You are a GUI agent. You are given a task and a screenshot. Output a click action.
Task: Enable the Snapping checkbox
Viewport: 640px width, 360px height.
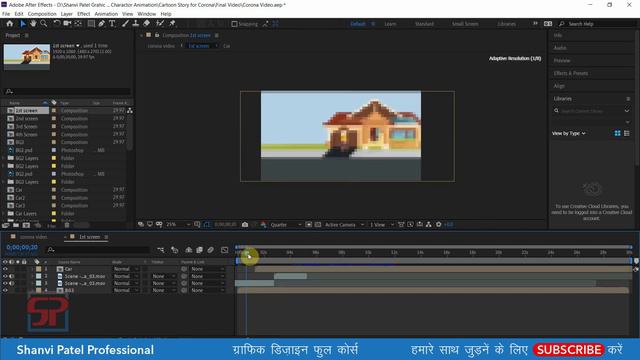point(234,24)
